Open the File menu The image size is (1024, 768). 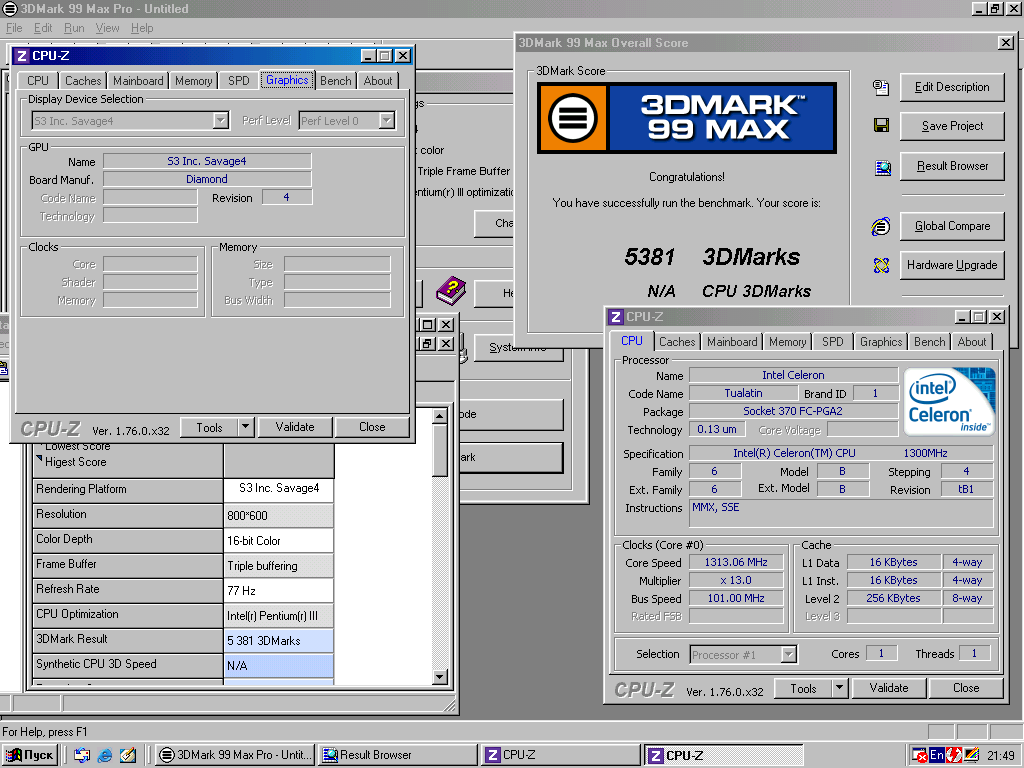(14, 28)
